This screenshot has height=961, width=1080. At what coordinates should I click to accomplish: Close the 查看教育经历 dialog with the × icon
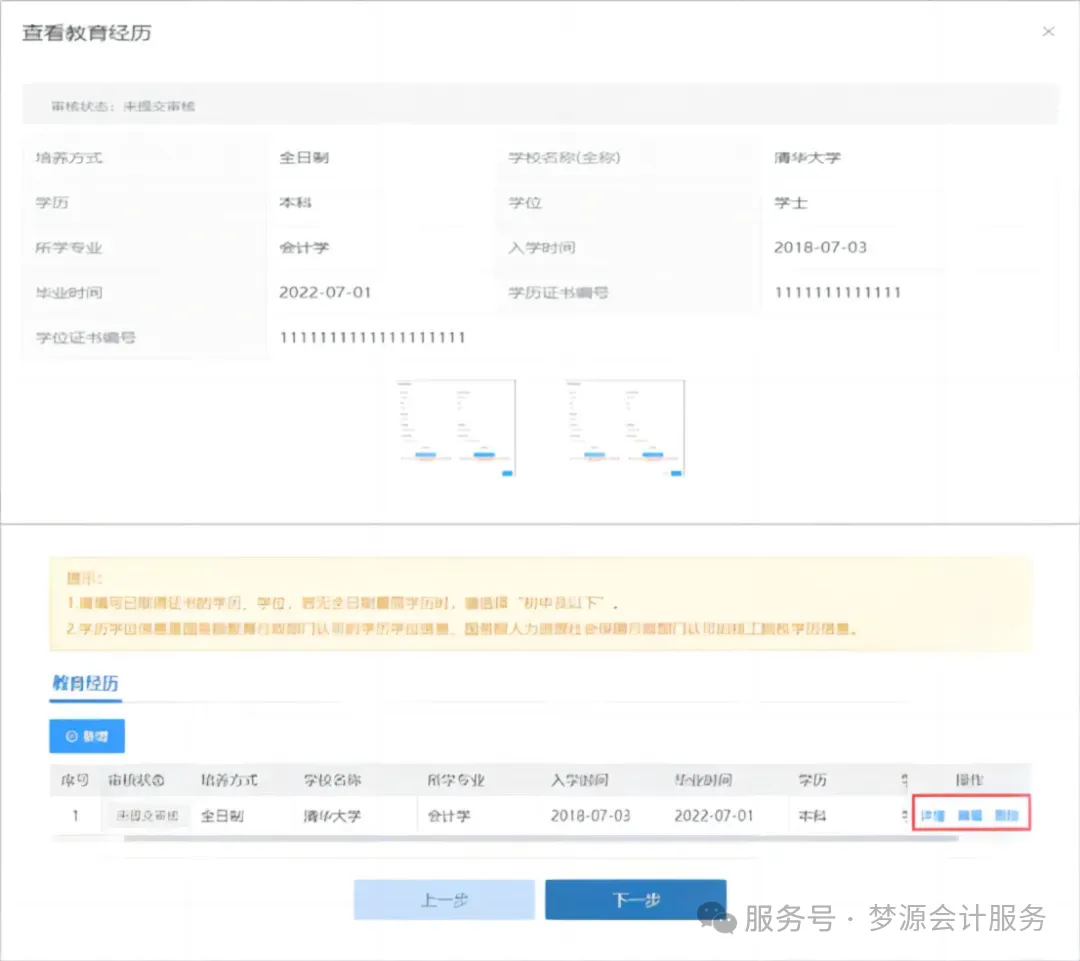[x=1048, y=31]
